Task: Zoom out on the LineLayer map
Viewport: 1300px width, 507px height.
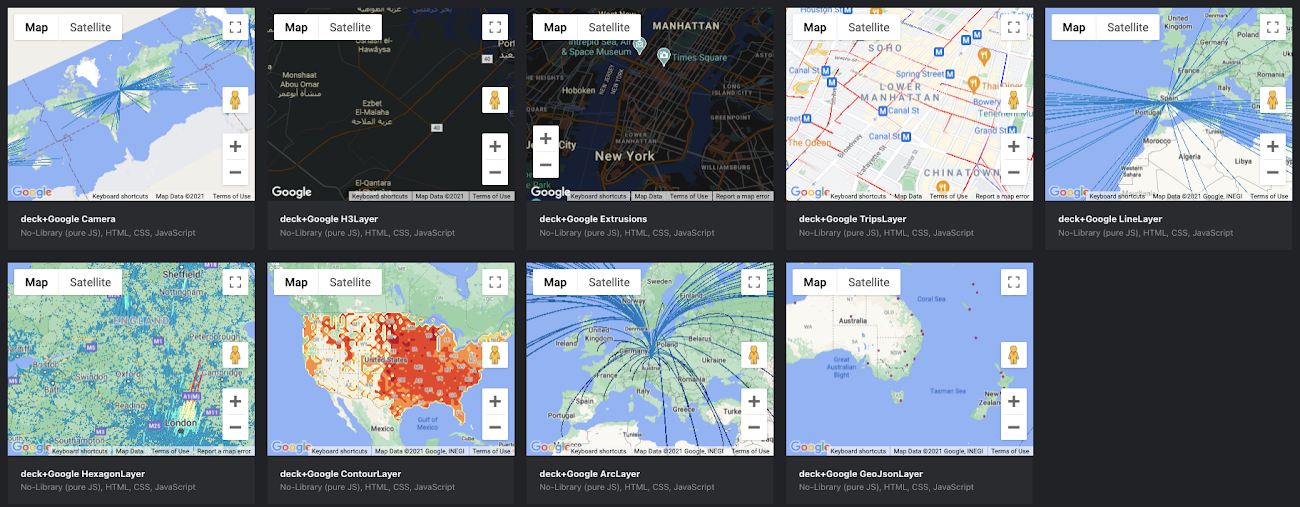Action: coord(1272,172)
